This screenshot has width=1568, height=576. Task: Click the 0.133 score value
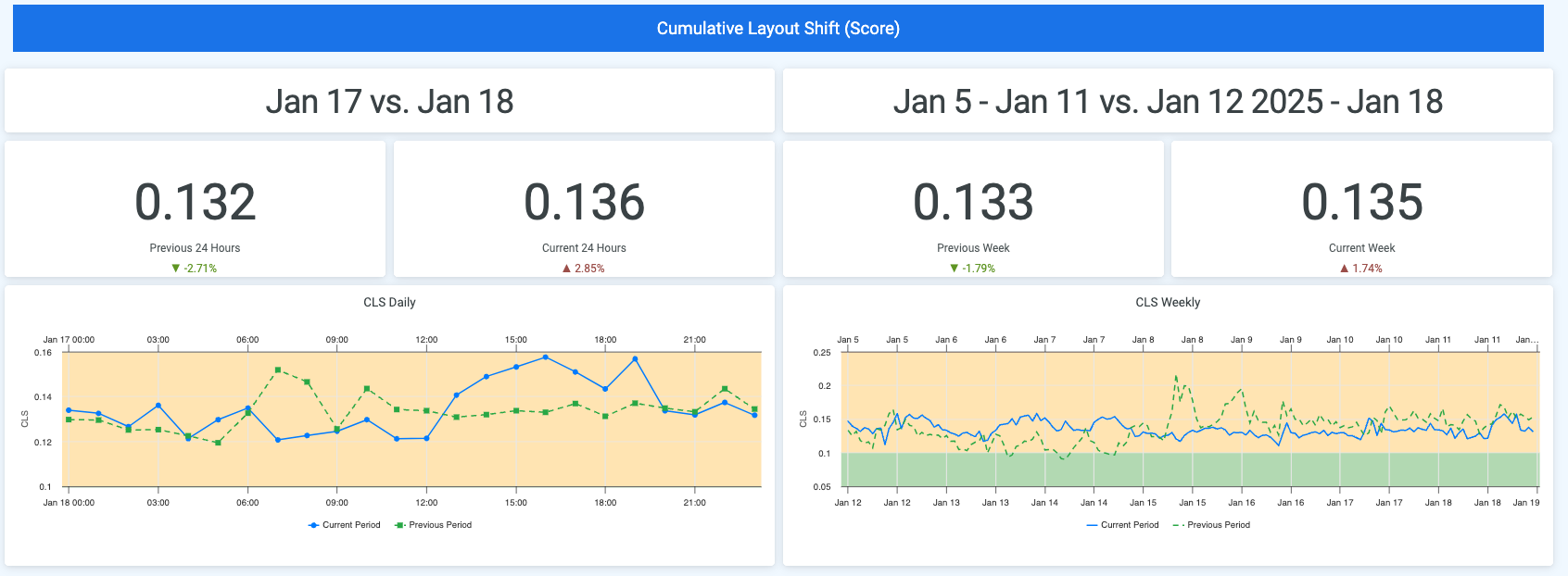point(973,202)
